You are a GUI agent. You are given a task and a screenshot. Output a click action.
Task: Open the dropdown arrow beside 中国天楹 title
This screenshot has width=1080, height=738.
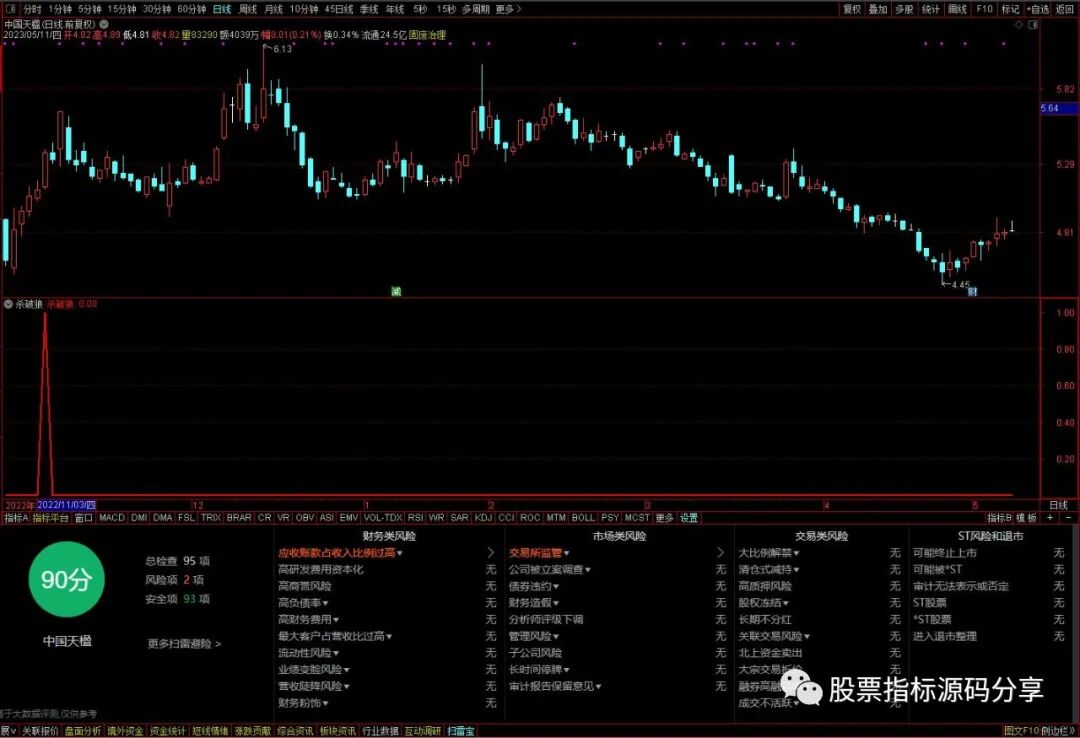pos(104,24)
